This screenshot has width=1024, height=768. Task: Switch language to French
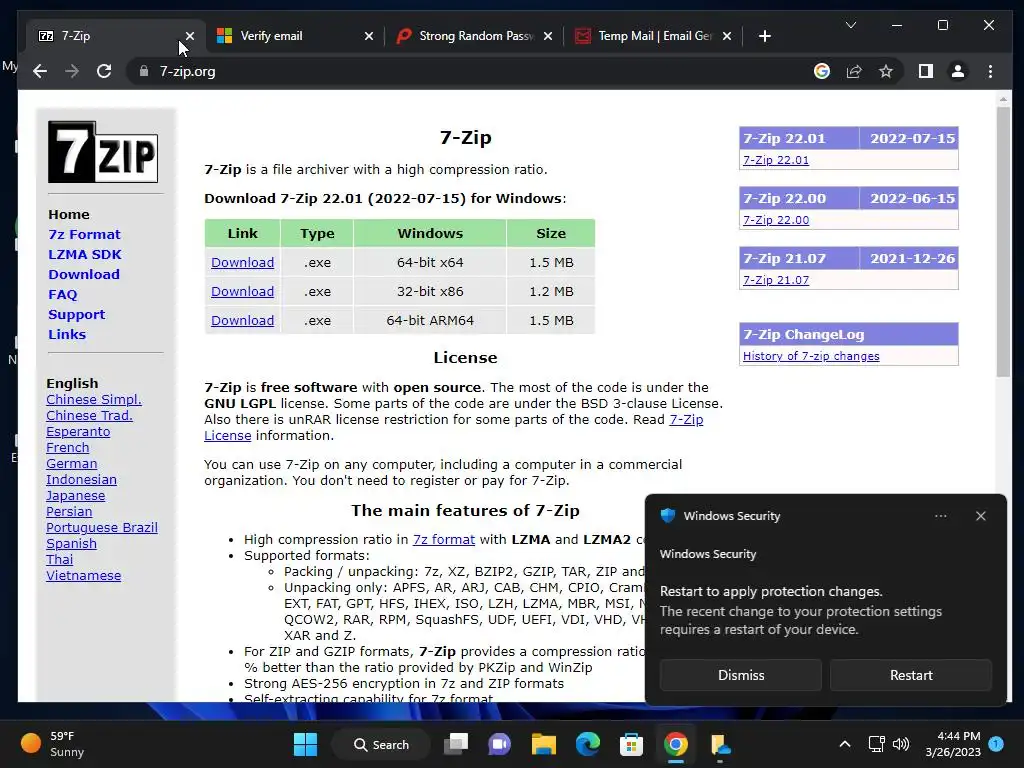(x=67, y=447)
